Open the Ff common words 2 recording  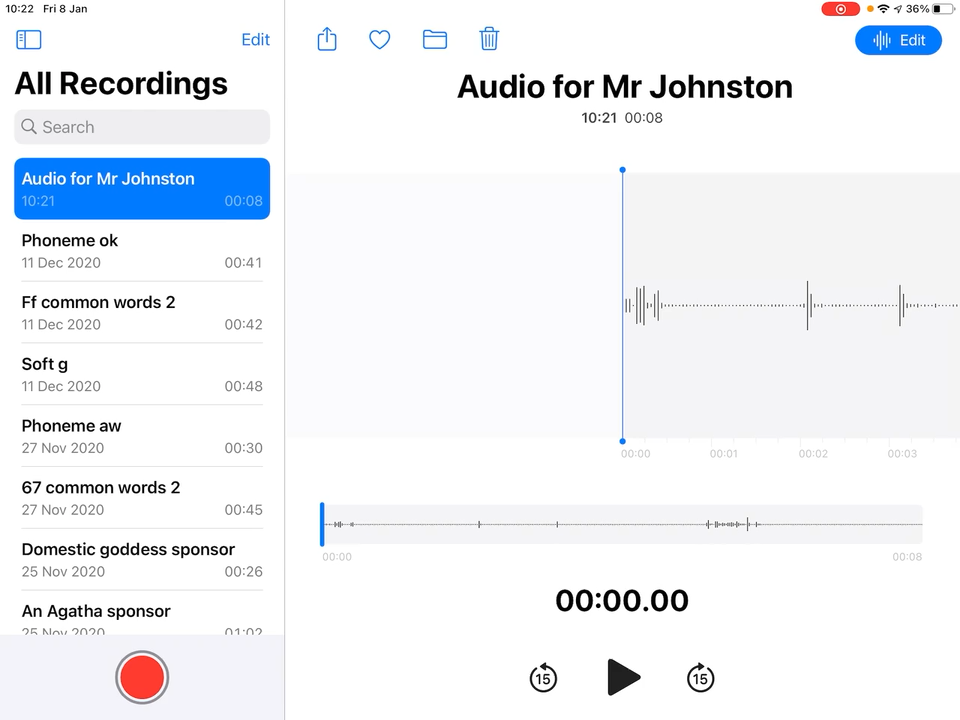(142, 312)
